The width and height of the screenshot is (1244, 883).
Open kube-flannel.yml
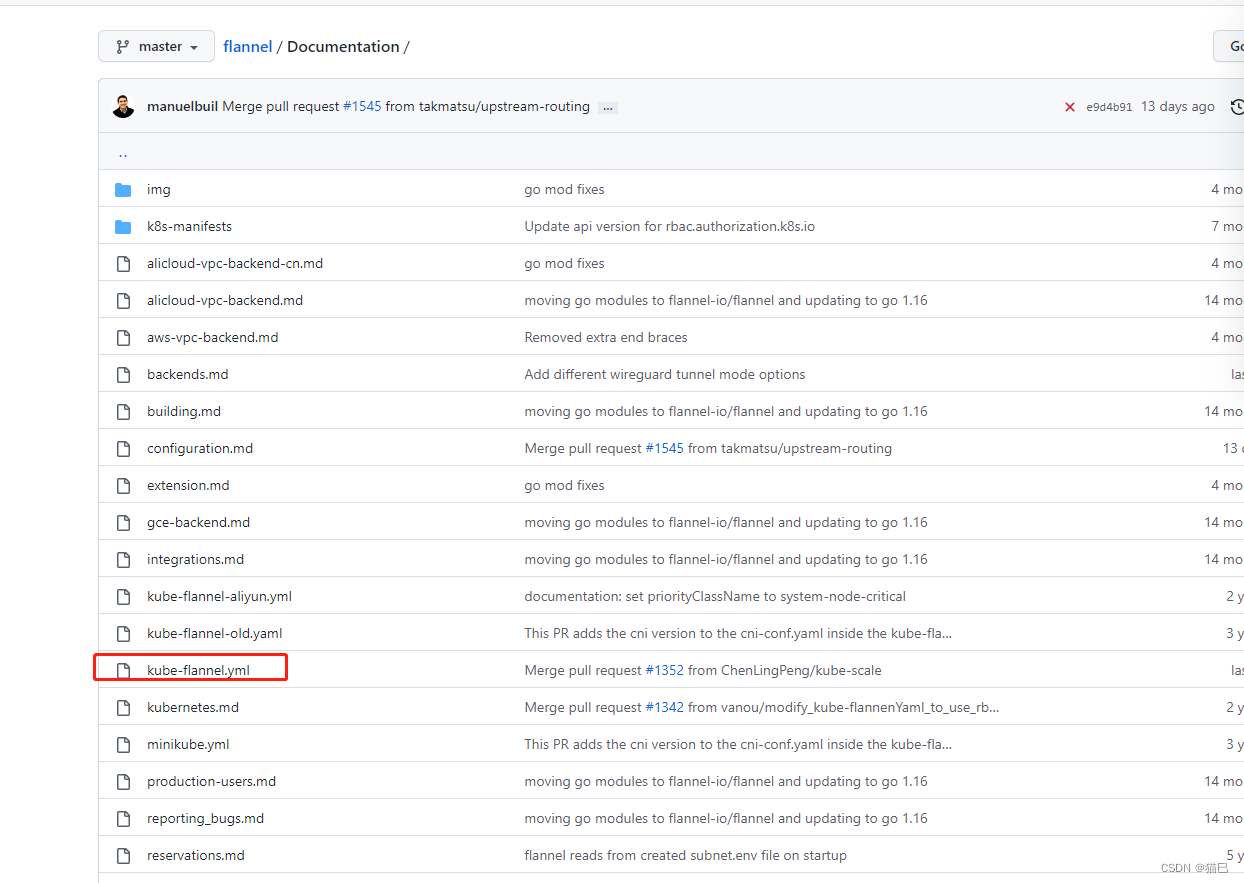pos(198,670)
